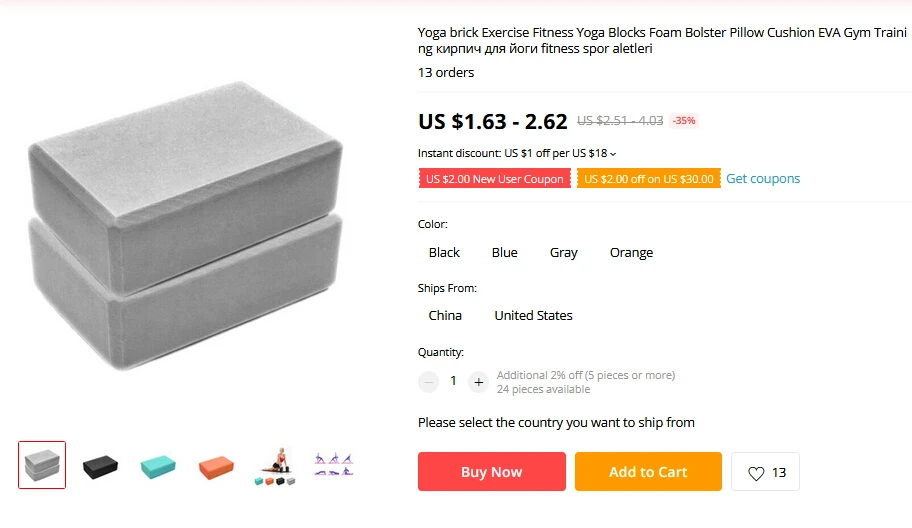Click the US $2.00 New User Coupon tag
The image size is (912, 528).
coord(494,179)
